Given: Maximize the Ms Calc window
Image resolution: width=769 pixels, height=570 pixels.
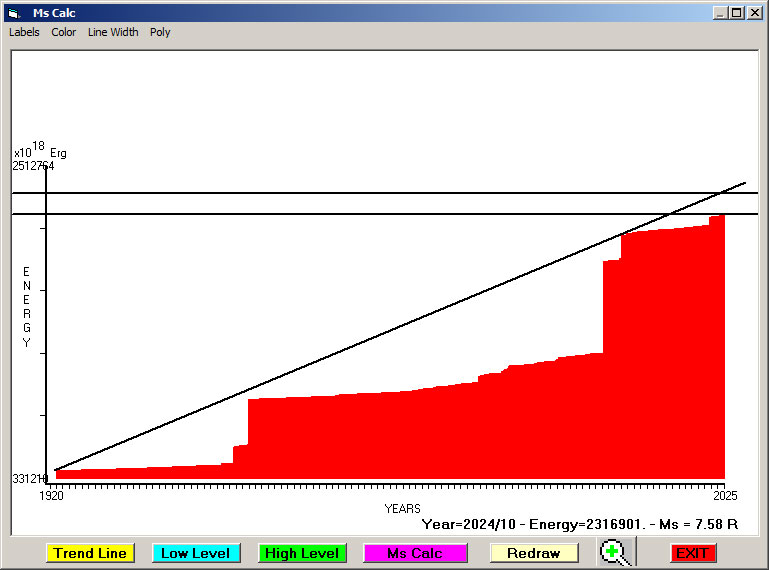Looking at the screenshot, I should coord(737,13).
